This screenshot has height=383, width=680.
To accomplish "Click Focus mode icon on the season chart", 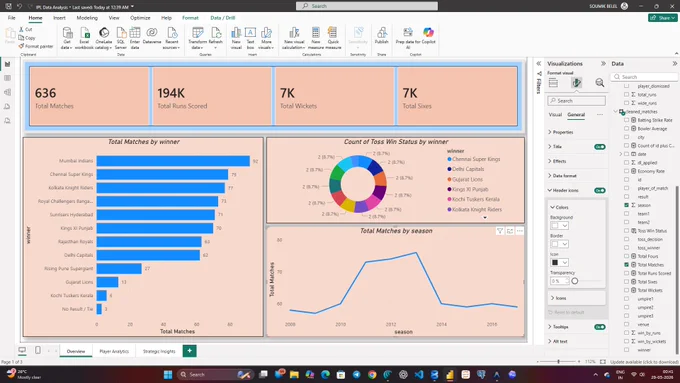I will coord(510,231).
